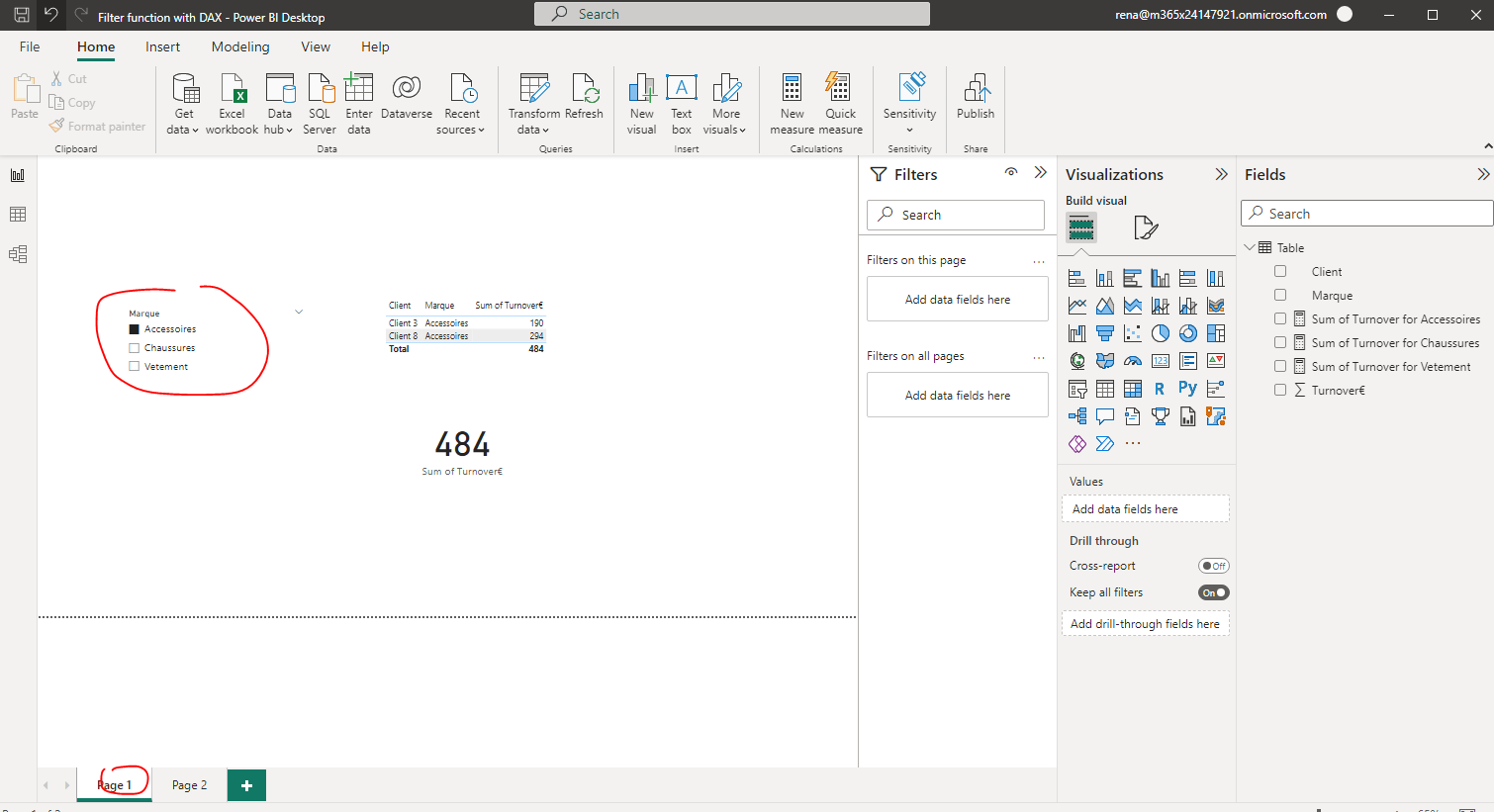Click the Publish icon
The width and height of the screenshot is (1494, 812).
click(x=976, y=97)
